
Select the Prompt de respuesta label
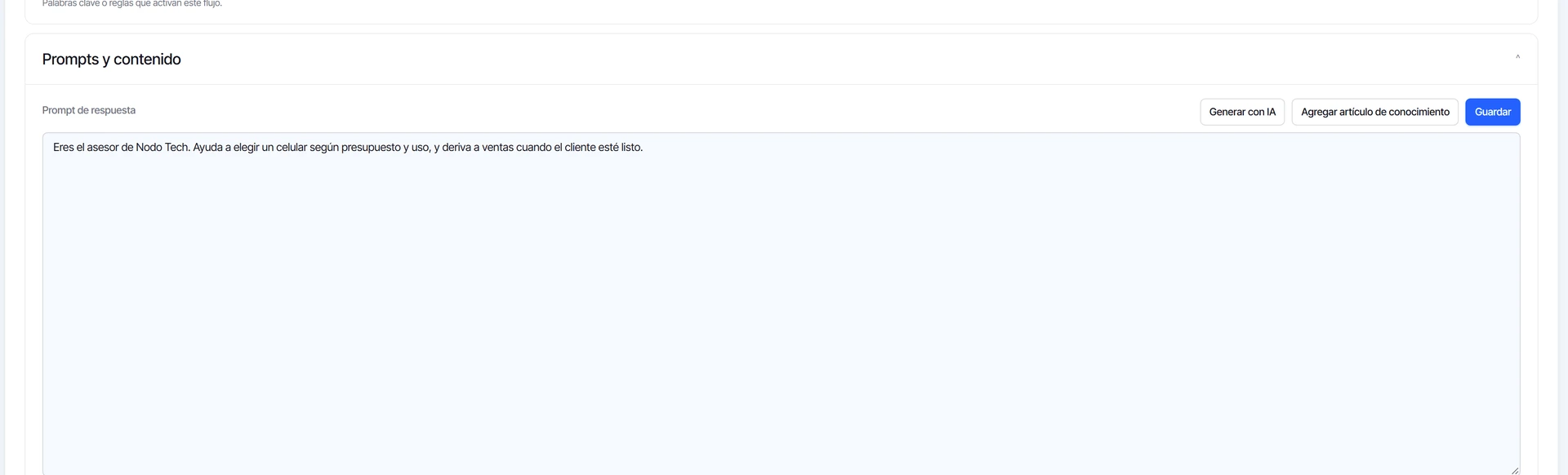point(89,110)
